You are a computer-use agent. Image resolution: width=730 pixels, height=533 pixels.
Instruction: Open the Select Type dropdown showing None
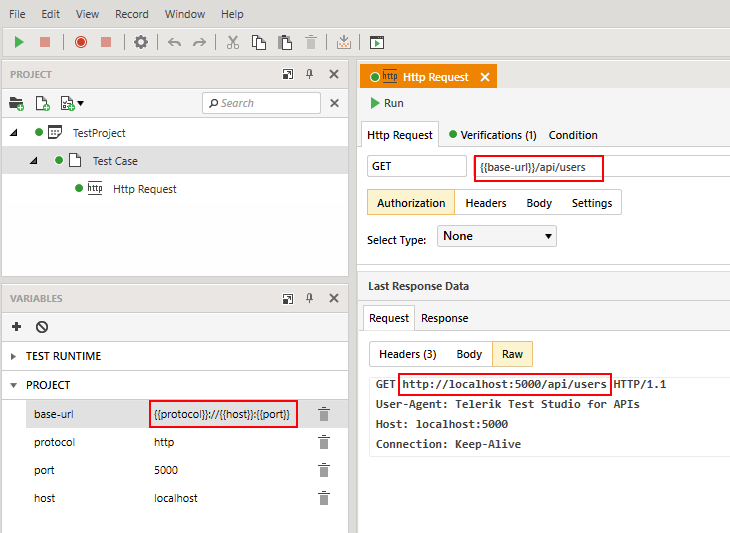tap(497, 236)
